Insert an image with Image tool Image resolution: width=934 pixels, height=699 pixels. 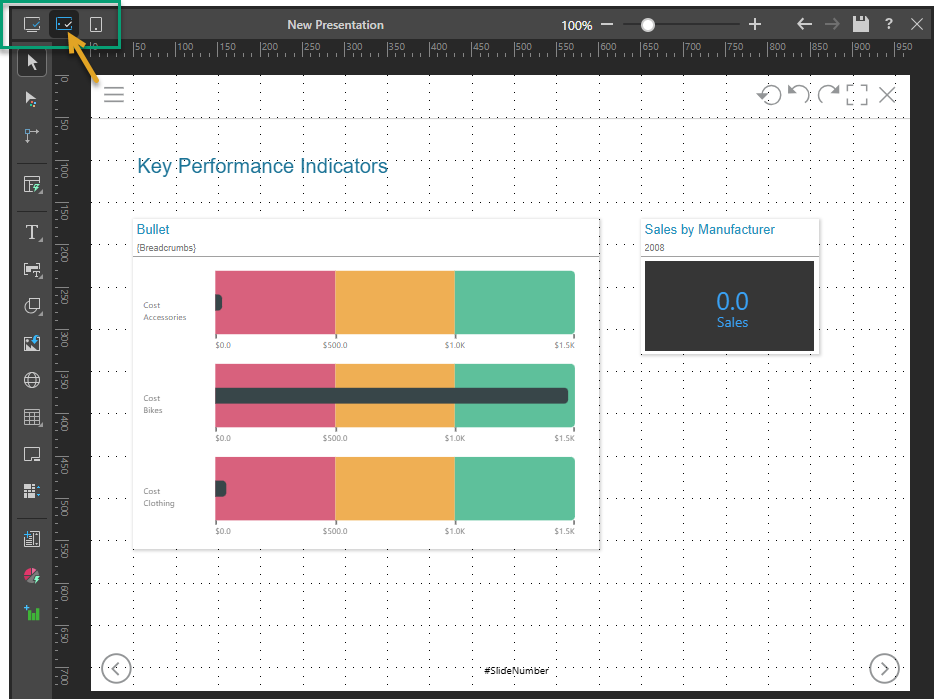point(32,343)
